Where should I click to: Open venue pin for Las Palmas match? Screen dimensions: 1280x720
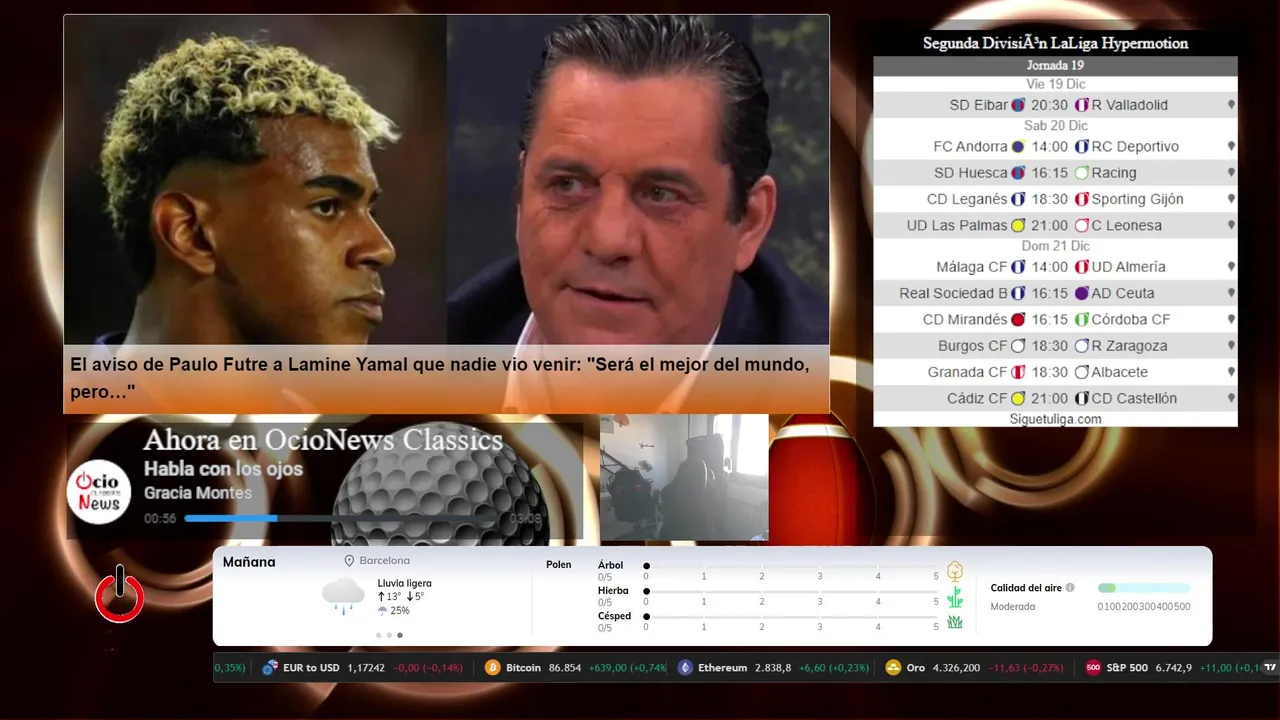(x=1231, y=226)
